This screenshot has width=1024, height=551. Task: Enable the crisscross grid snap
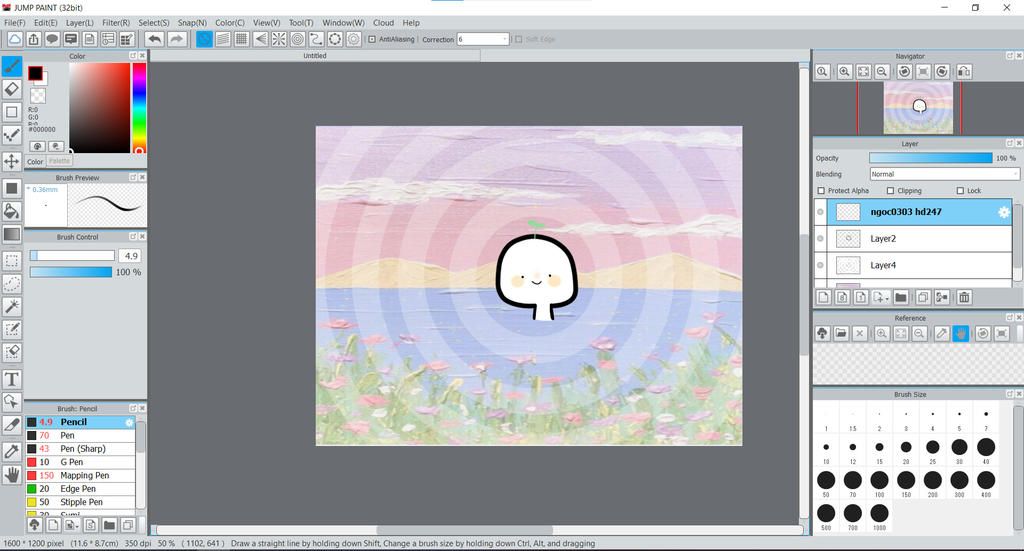(x=242, y=39)
